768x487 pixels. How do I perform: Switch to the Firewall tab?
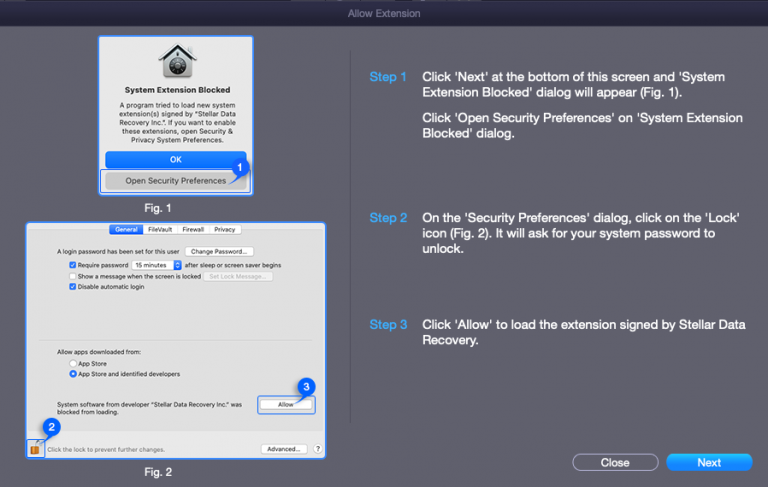pyautogui.click(x=193, y=229)
